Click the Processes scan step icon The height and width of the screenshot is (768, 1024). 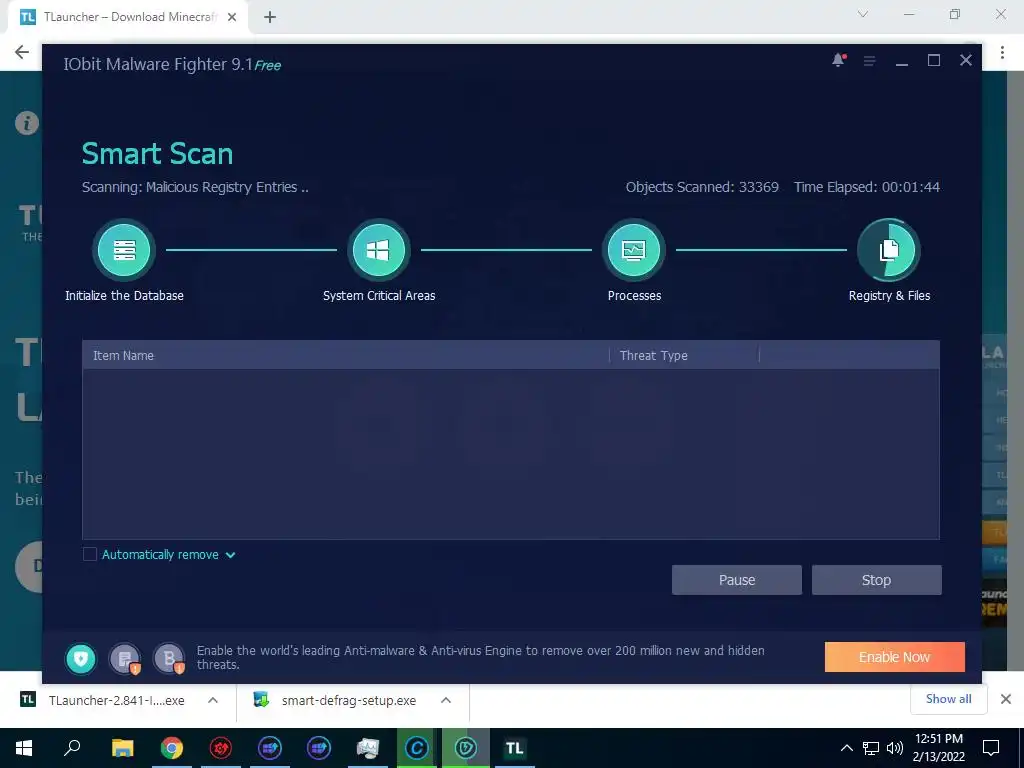point(633,250)
